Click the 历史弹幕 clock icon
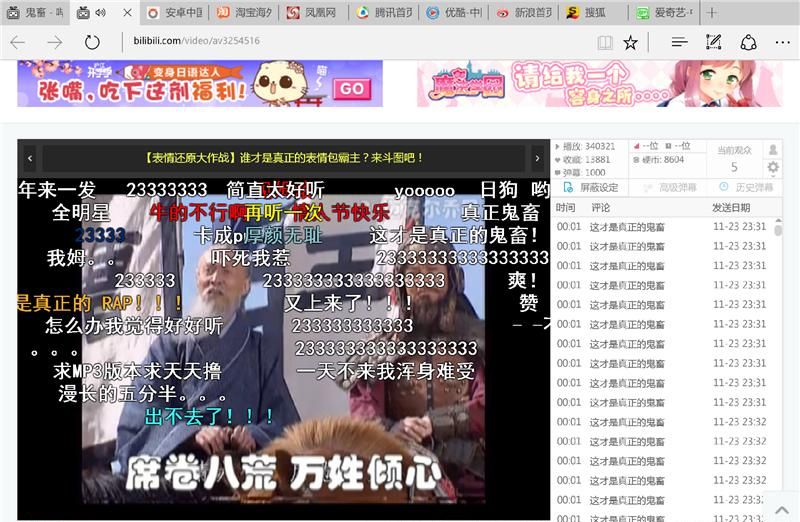800x522 pixels. coord(723,187)
